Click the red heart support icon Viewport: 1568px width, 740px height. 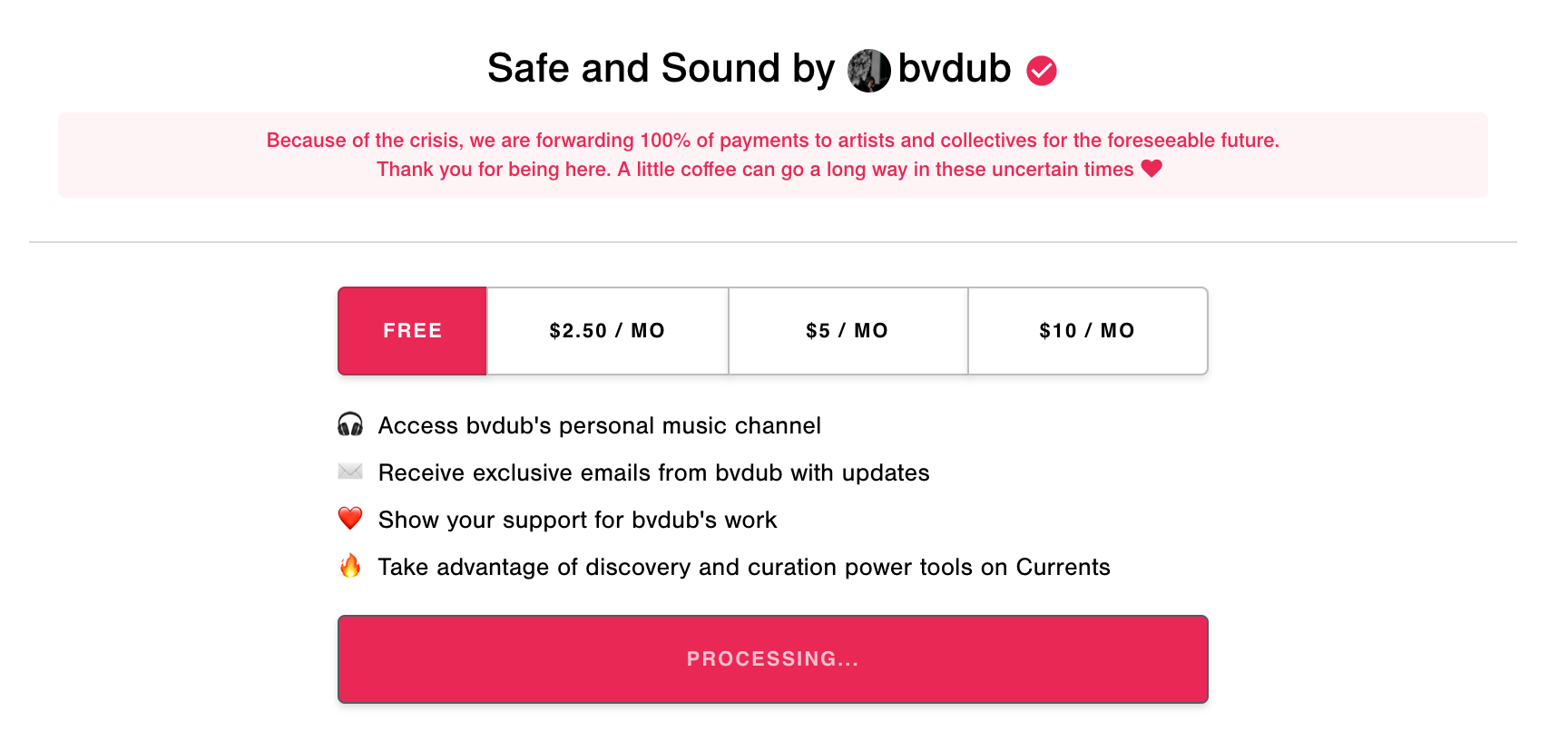point(350,519)
